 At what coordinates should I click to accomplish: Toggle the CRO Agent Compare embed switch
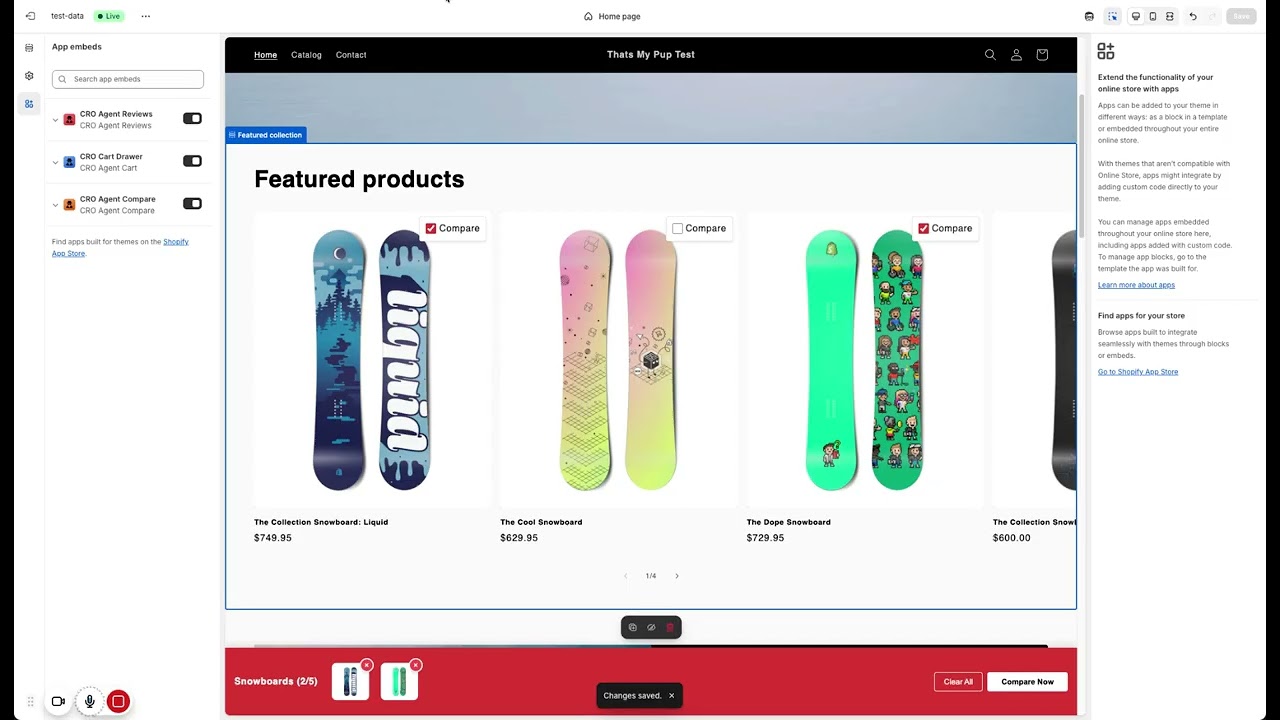(192, 204)
